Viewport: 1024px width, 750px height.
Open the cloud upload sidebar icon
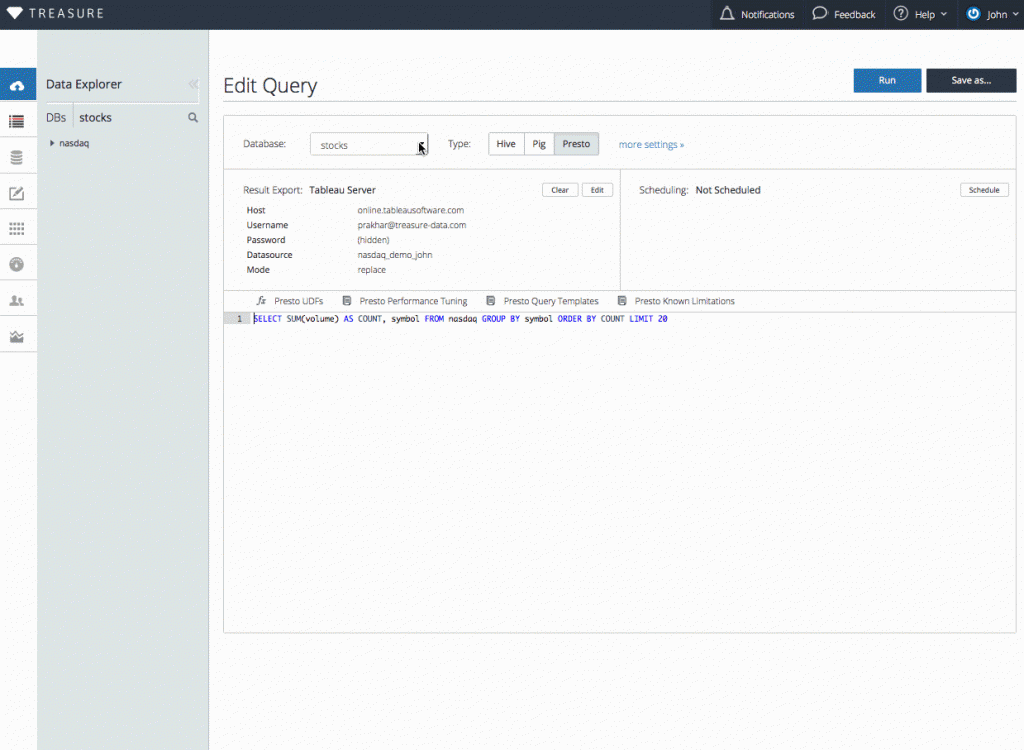(17, 86)
